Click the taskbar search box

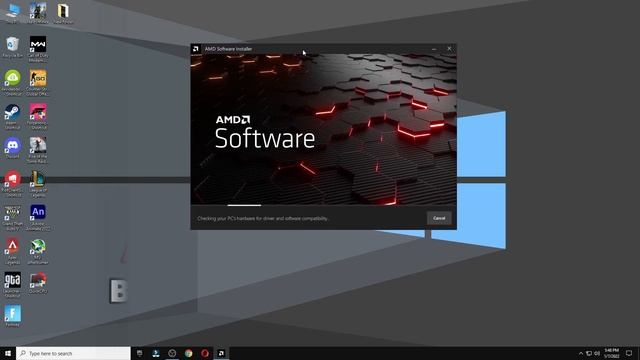[73, 353]
